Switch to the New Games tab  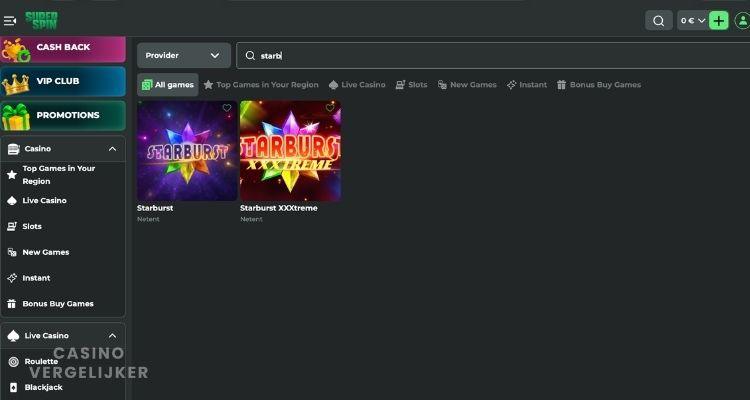[467, 85]
